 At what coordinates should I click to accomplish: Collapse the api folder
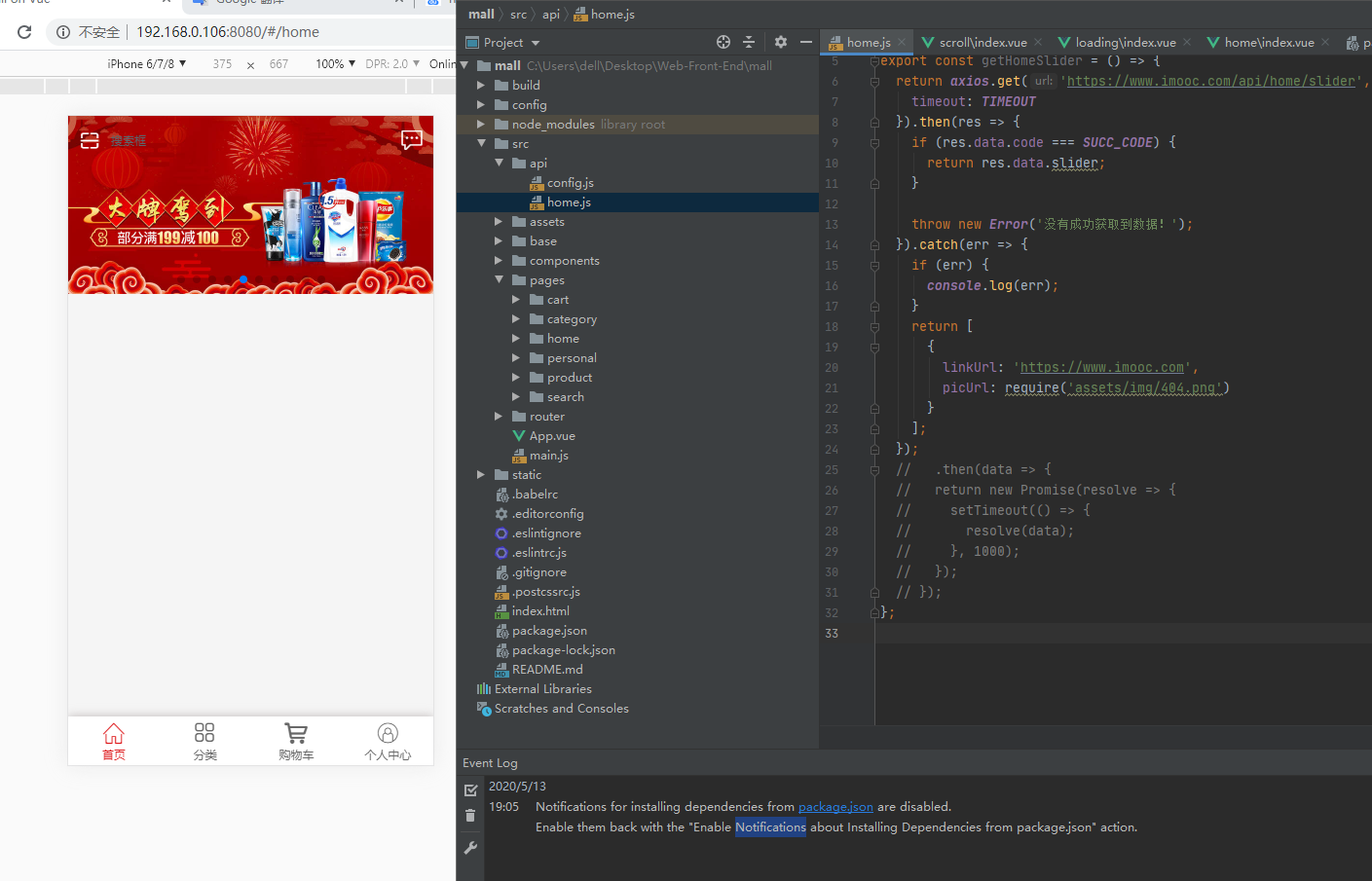(499, 163)
